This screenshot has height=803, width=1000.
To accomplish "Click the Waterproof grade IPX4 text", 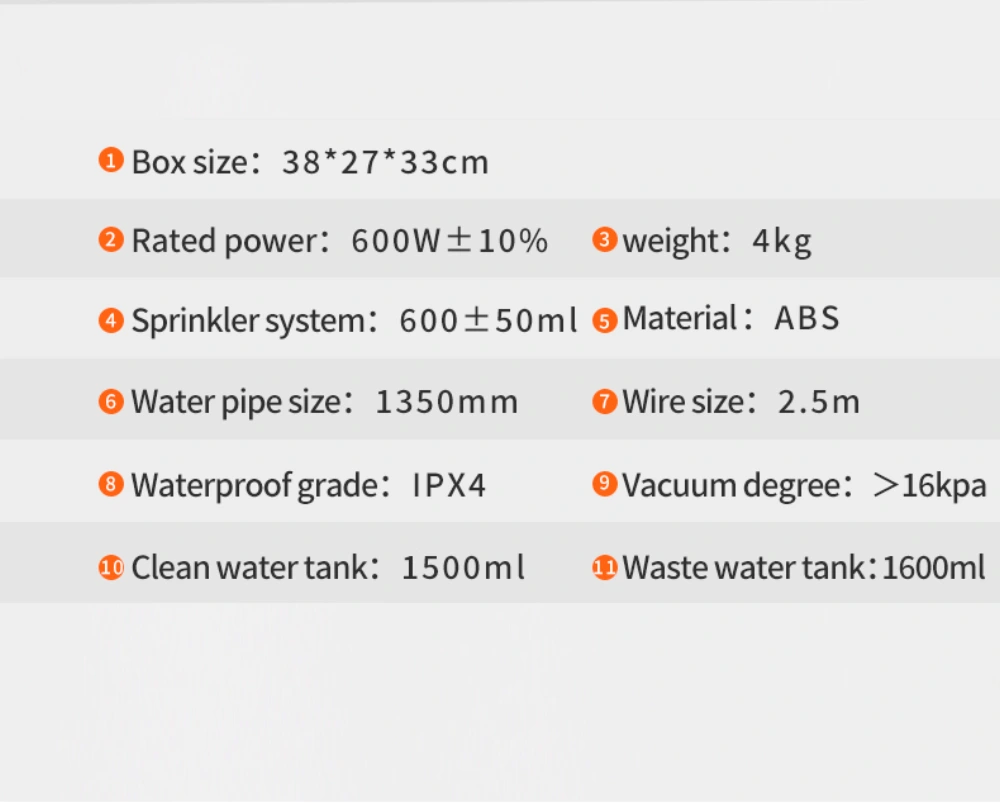I will (x=309, y=486).
